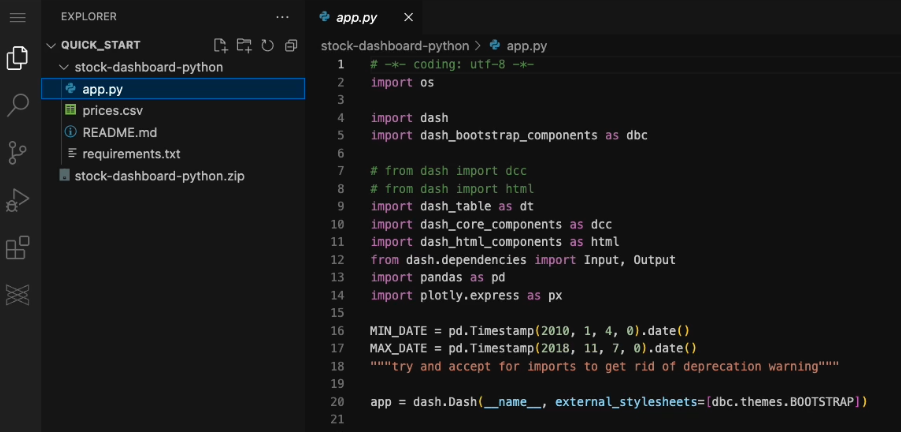Open README.md from the Explorer
This screenshot has height=432, width=901.
(119, 132)
